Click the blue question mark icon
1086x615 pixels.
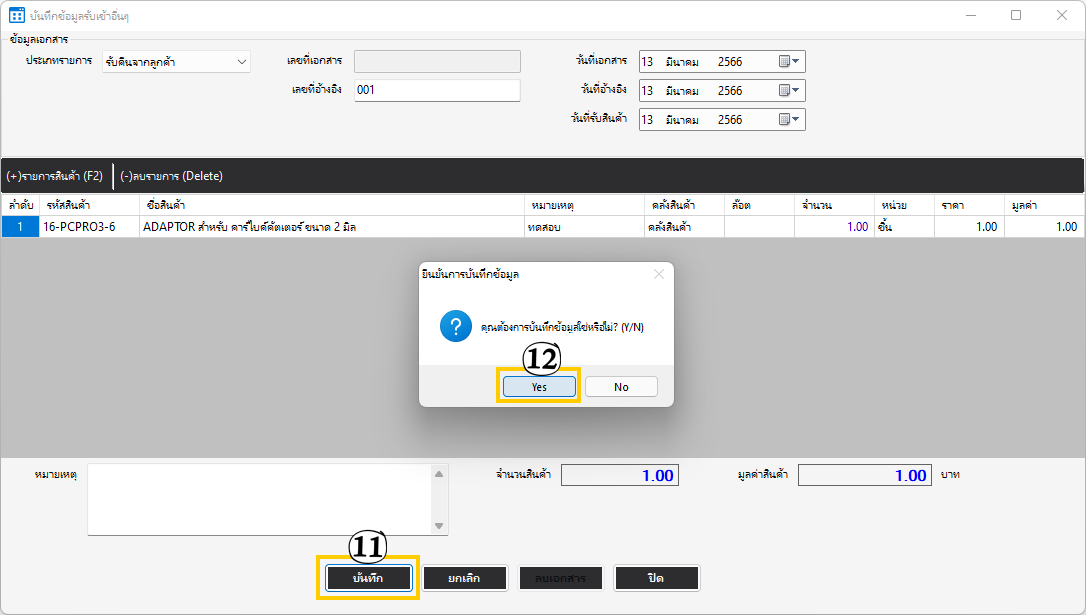[x=455, y=326]
